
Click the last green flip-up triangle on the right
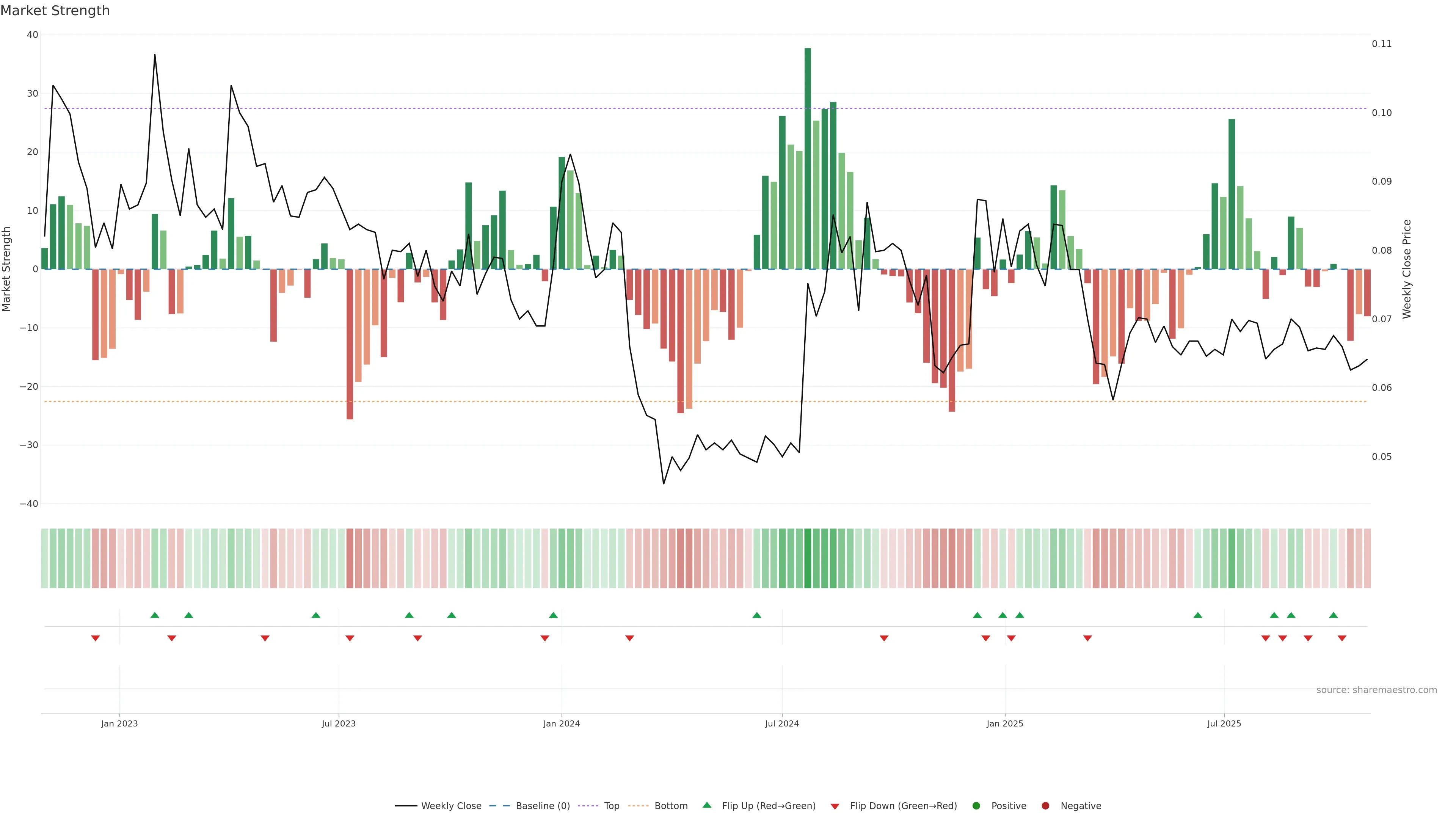coord(1334,615)
